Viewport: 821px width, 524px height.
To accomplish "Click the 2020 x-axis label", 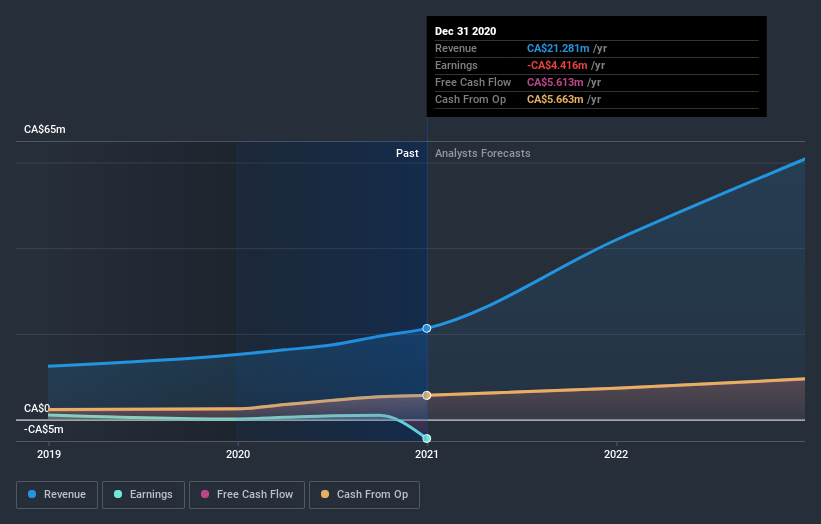I will click(x=238, y=454).
